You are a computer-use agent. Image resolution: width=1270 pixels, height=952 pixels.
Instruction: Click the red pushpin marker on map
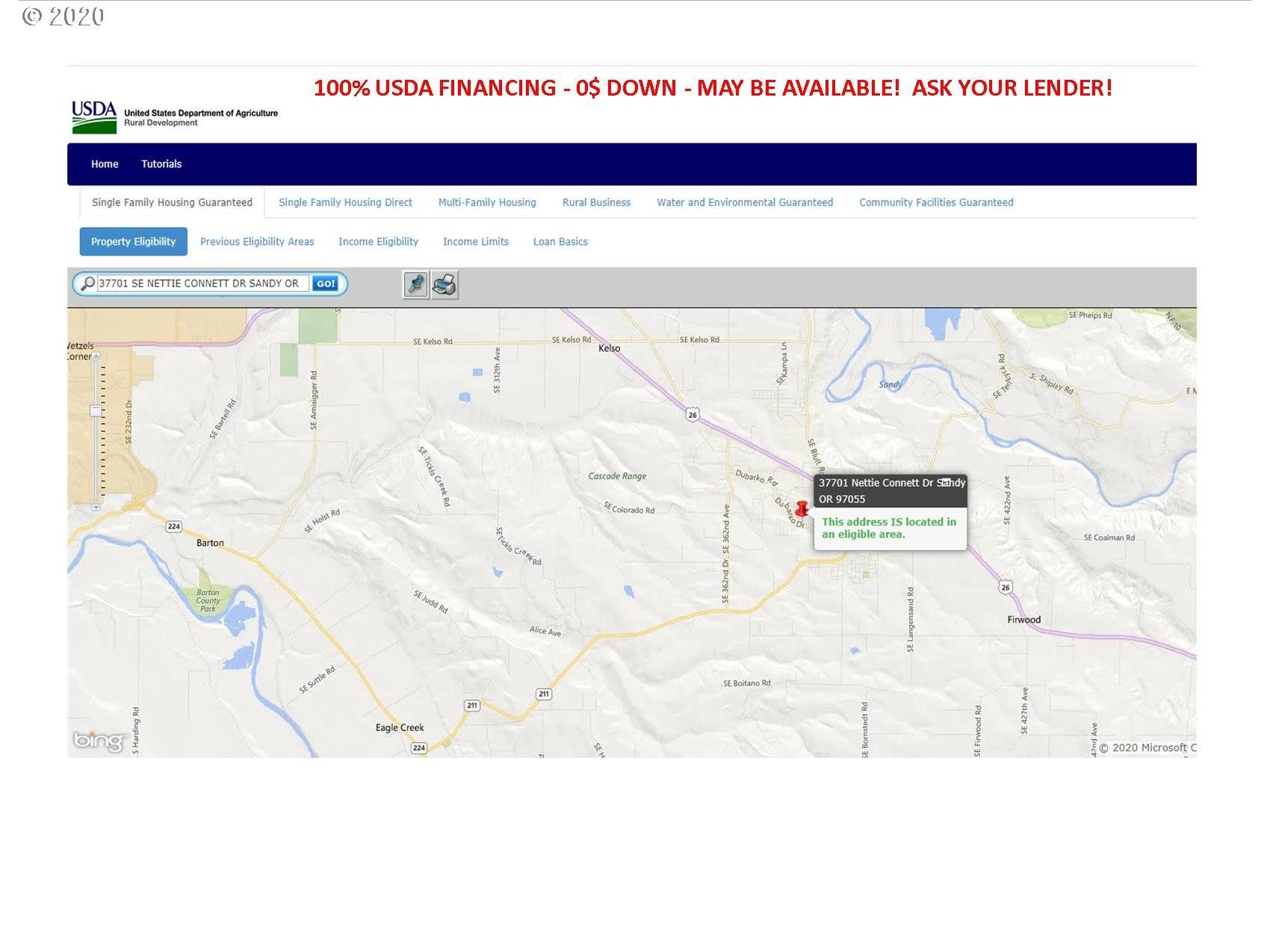click(802, 509)
